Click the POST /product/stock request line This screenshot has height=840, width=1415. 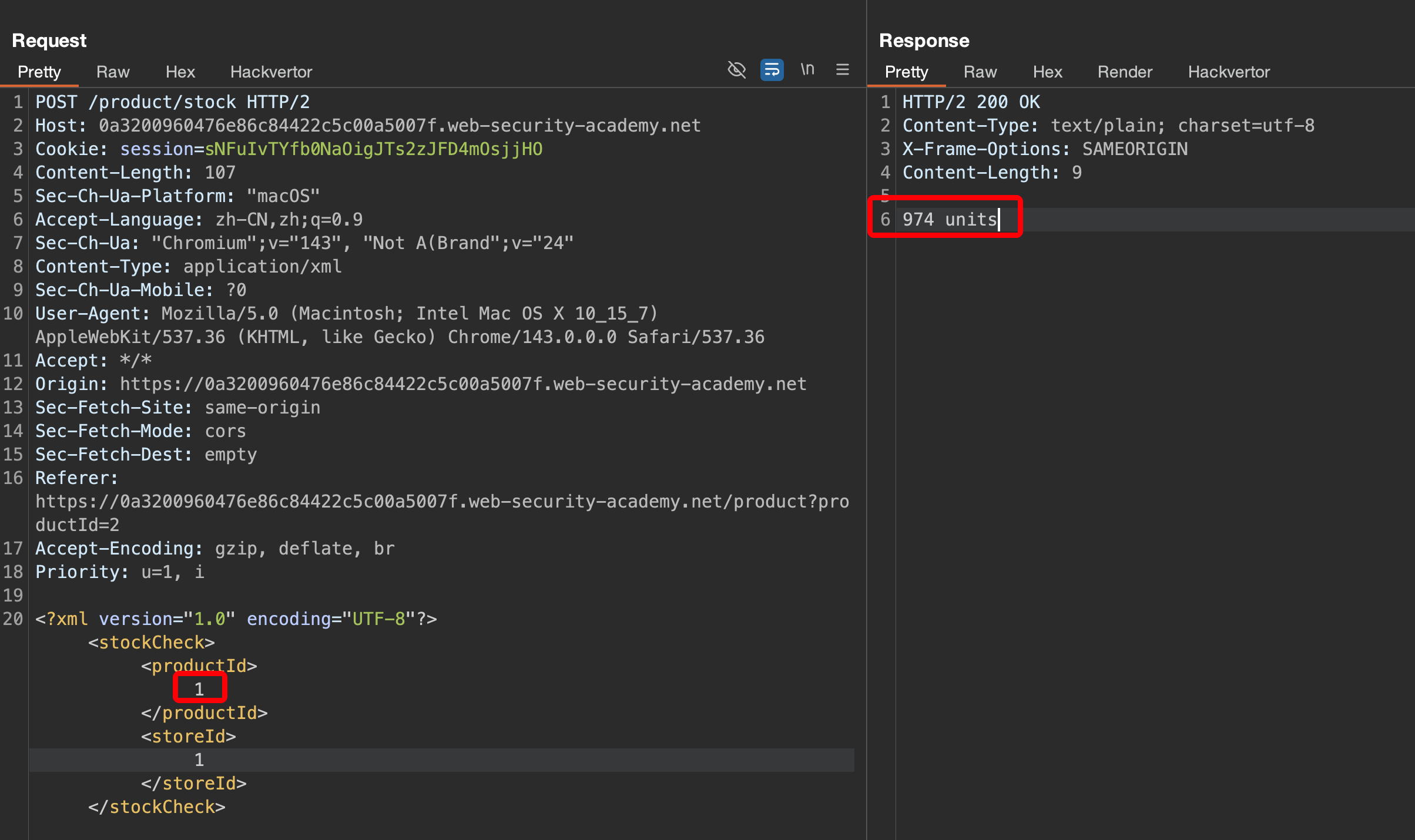pyautogui.click(x=172, y=102)
